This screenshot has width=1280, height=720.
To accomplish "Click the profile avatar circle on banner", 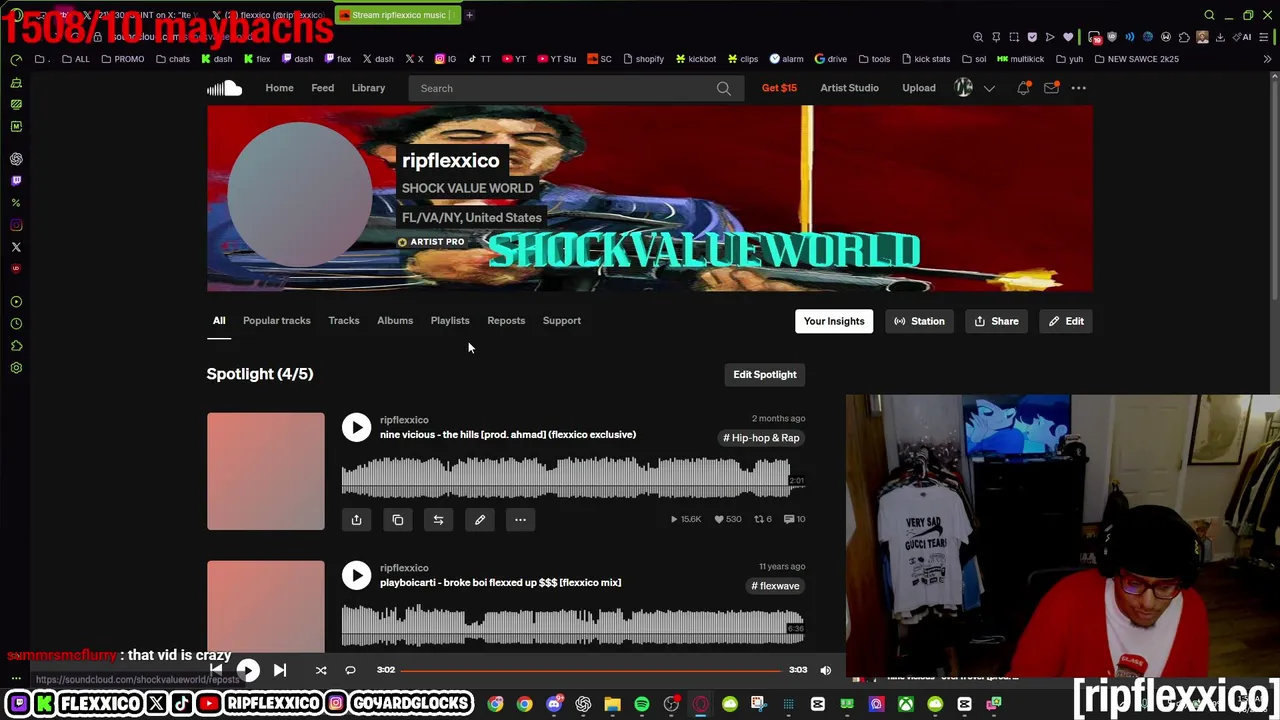I will [299, 195].
